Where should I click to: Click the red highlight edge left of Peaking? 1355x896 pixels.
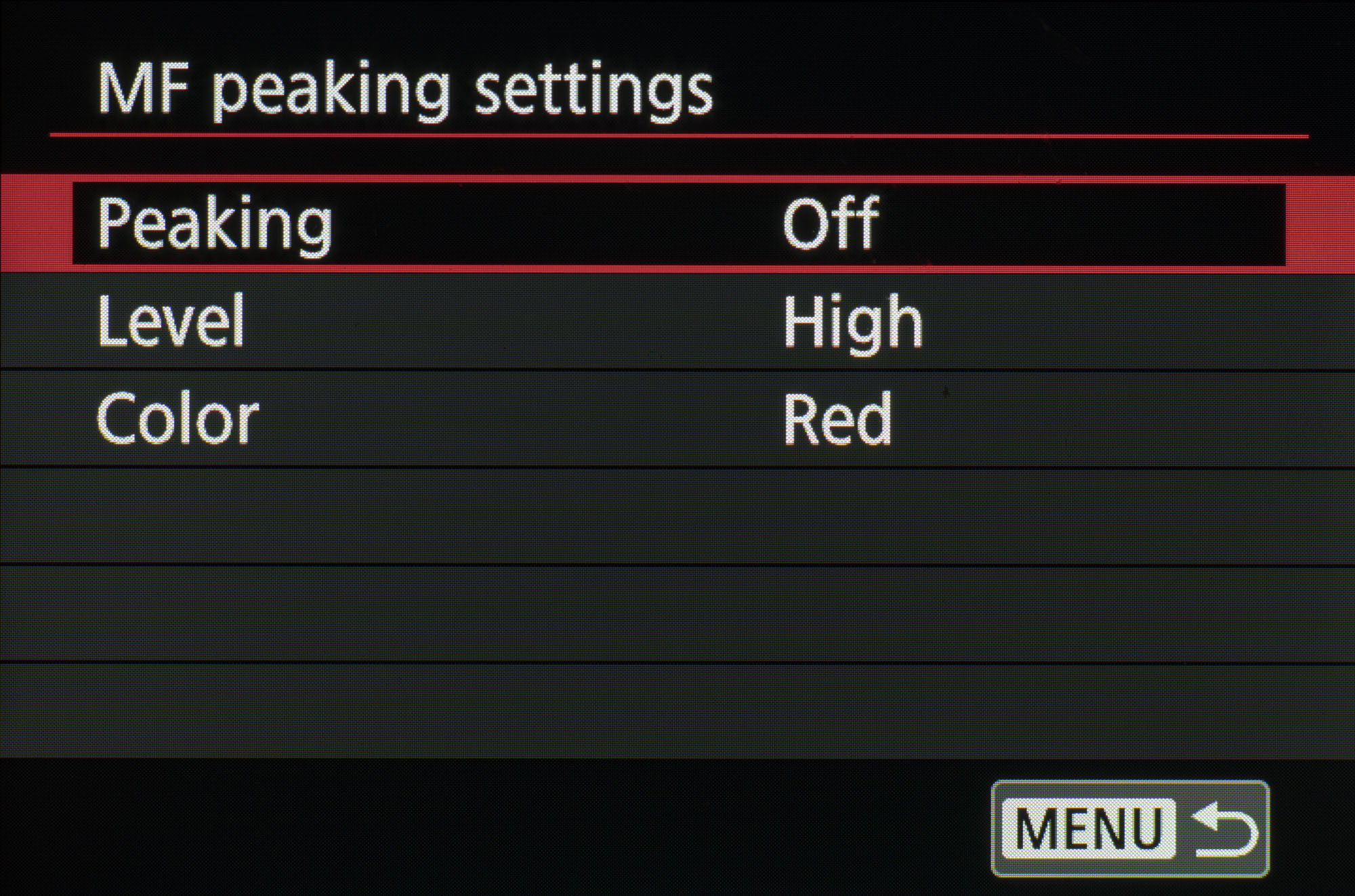35,223
